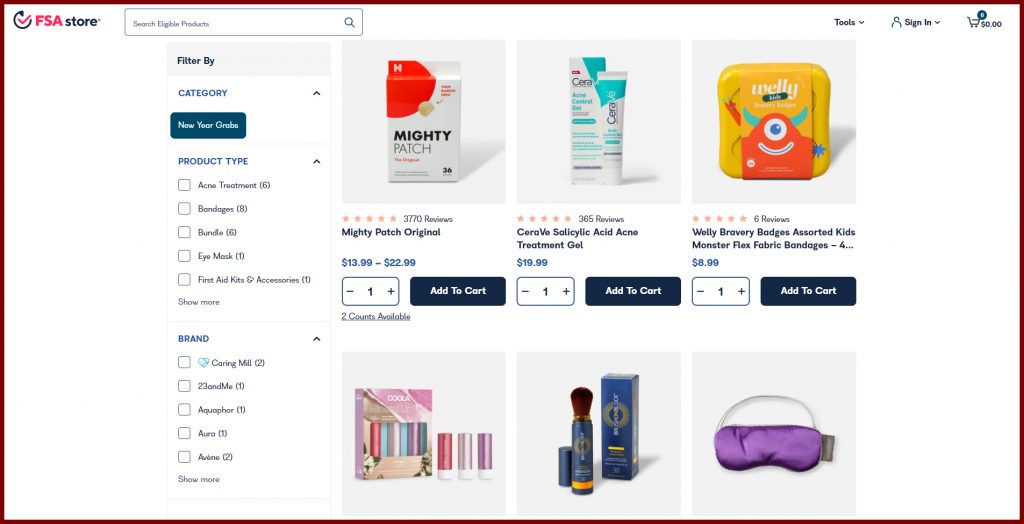Decrease Mighty Patch quantity with minus

pyautogui.click(x=350, y=291)
